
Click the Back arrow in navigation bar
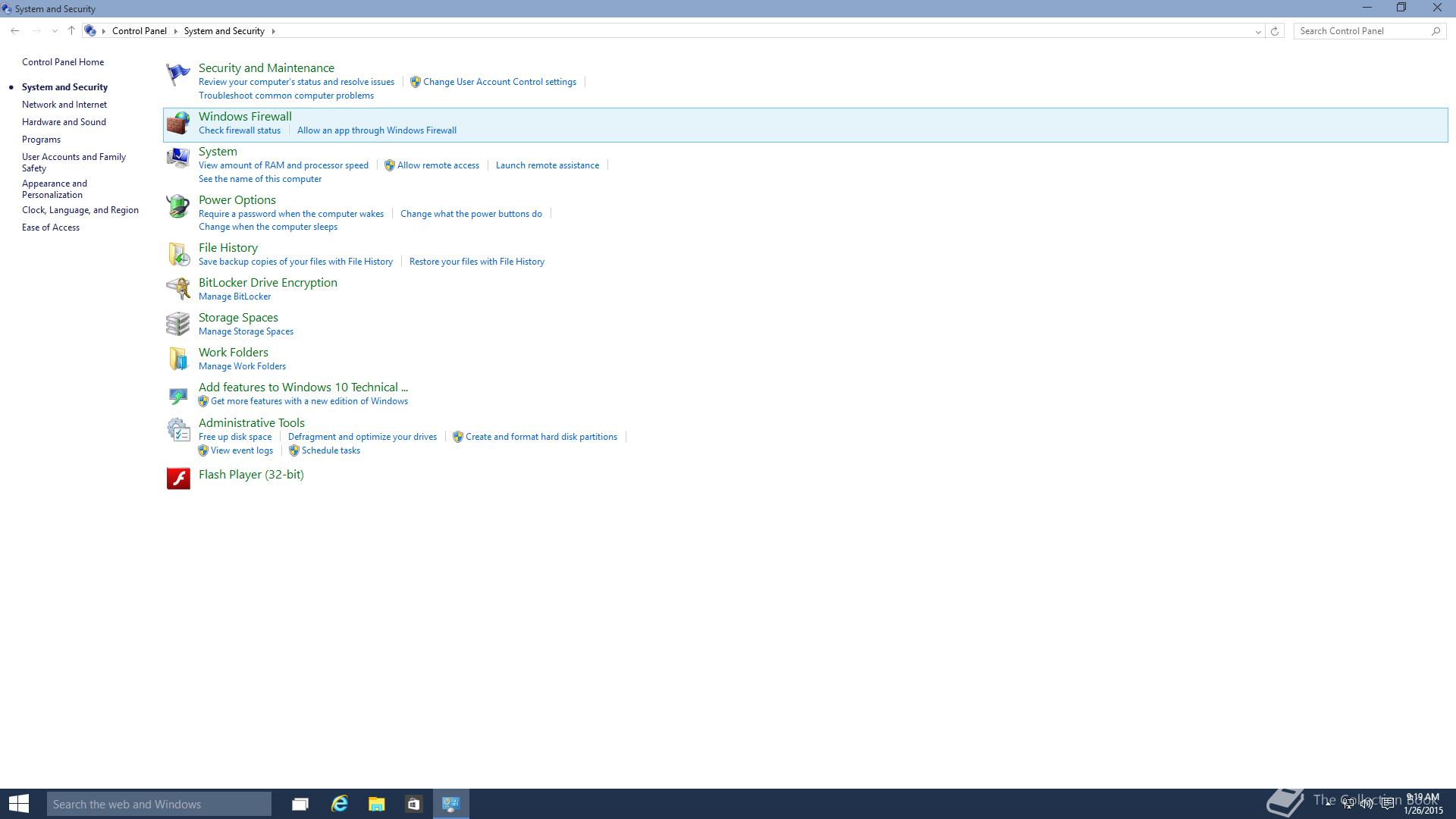15,31
